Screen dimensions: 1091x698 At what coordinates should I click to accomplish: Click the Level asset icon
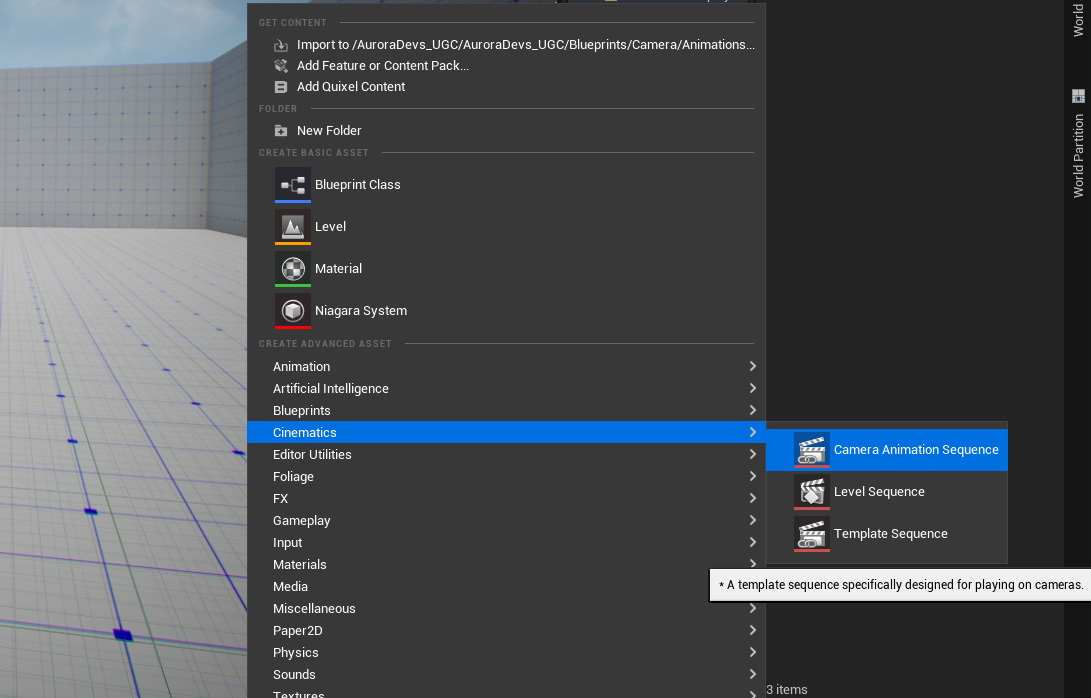[x=293, y=227]
